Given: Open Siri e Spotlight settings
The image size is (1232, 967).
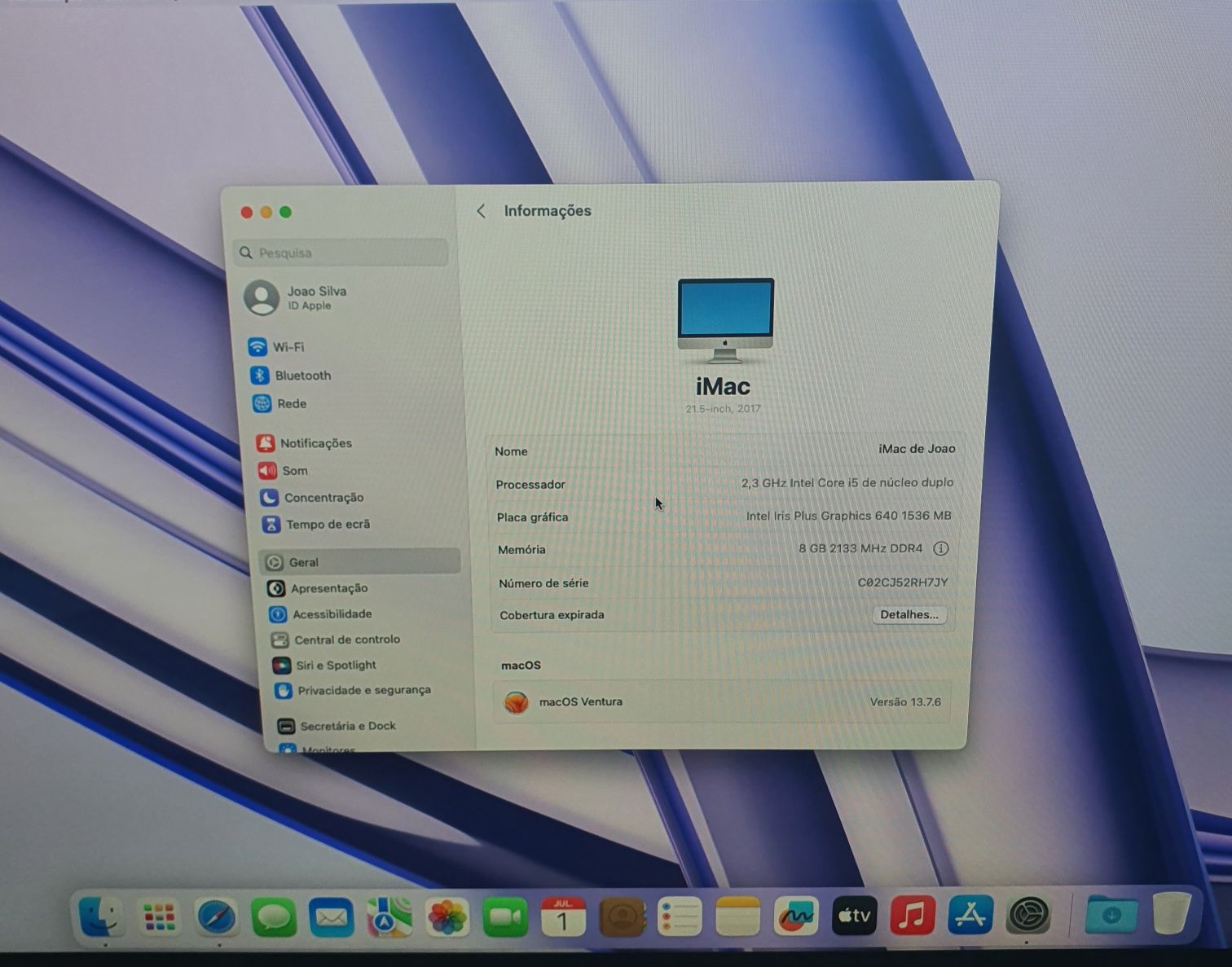Looking at the screenshot, I should click(324, 666).
